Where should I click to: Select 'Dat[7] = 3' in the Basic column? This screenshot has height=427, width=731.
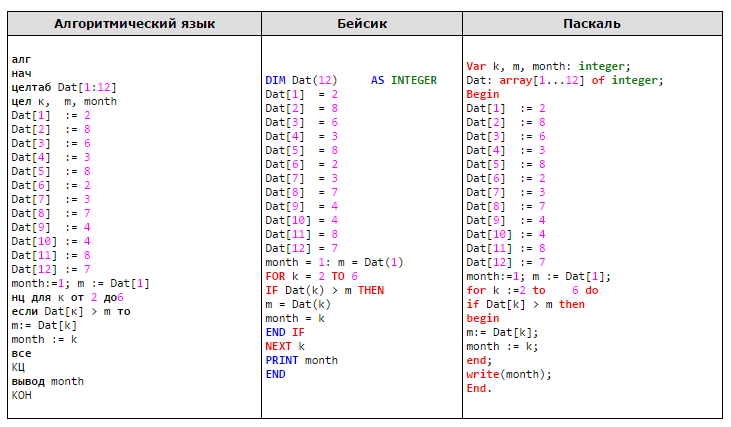(x=302, y=178)
